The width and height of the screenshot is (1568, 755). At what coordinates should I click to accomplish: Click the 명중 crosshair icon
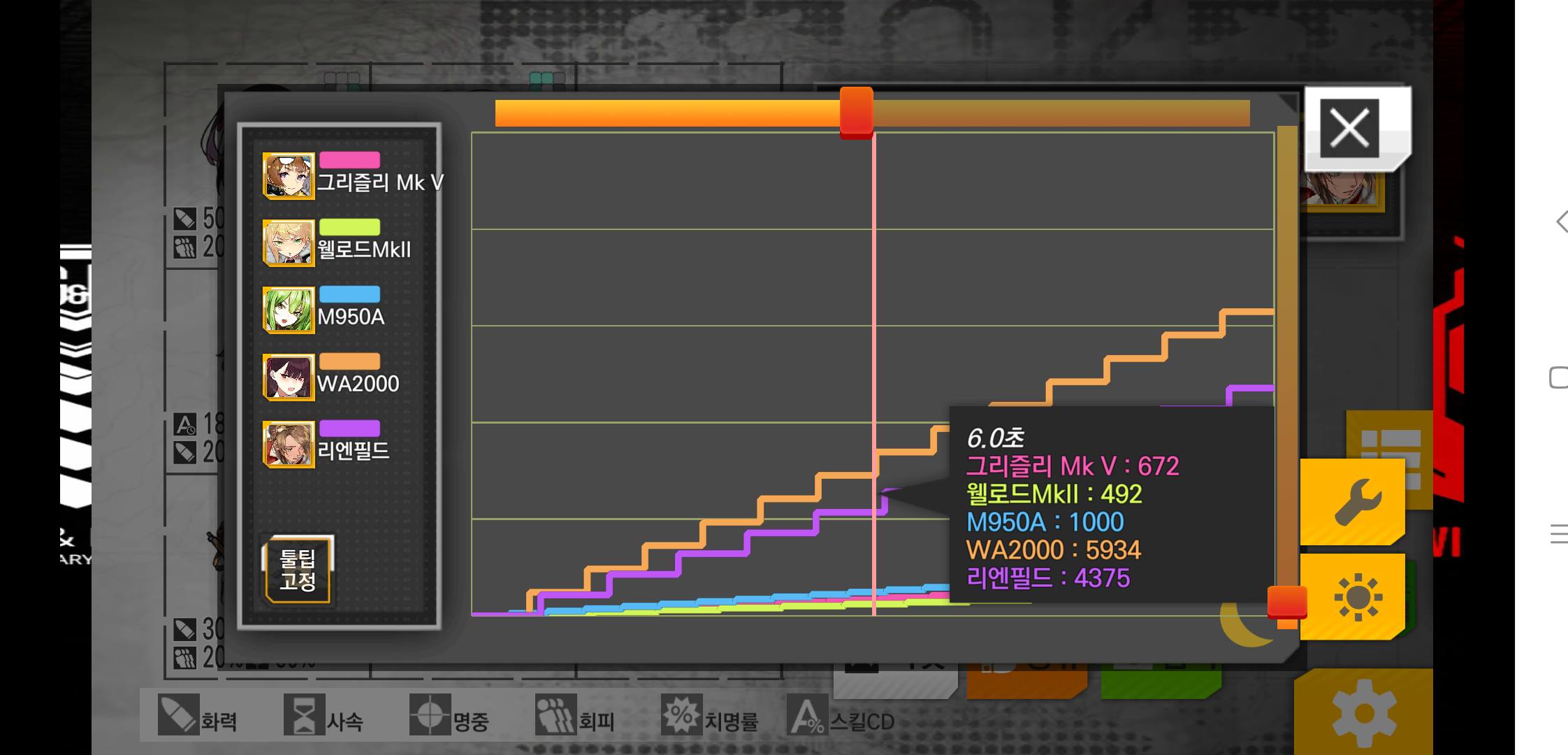430,714
